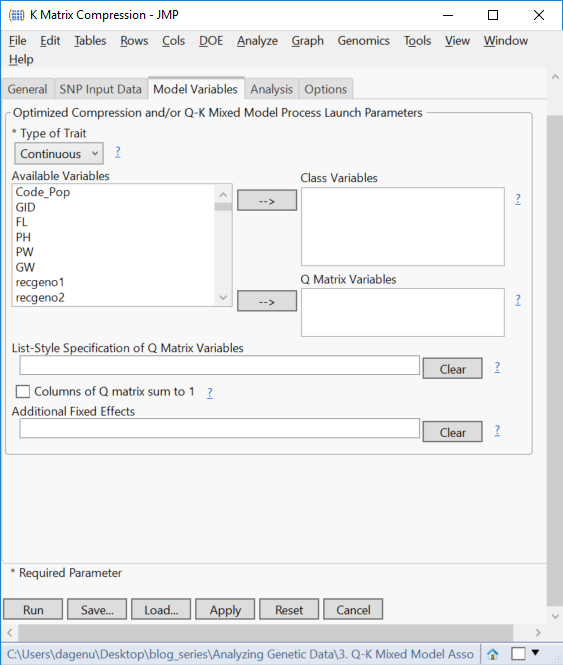Image resolution: width=563 pixels, height=665 pixels.
Task: Click help question mark beside Type of Trait
Action: click(118, 152)
